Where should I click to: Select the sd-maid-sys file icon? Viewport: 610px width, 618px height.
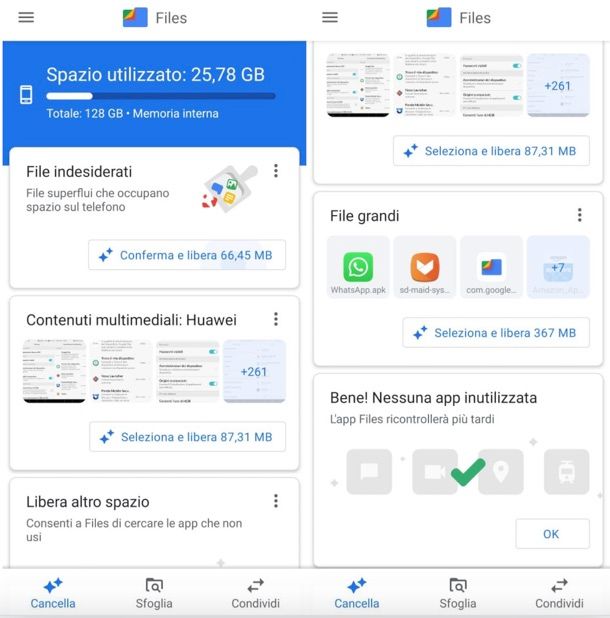tap(425, 267)
